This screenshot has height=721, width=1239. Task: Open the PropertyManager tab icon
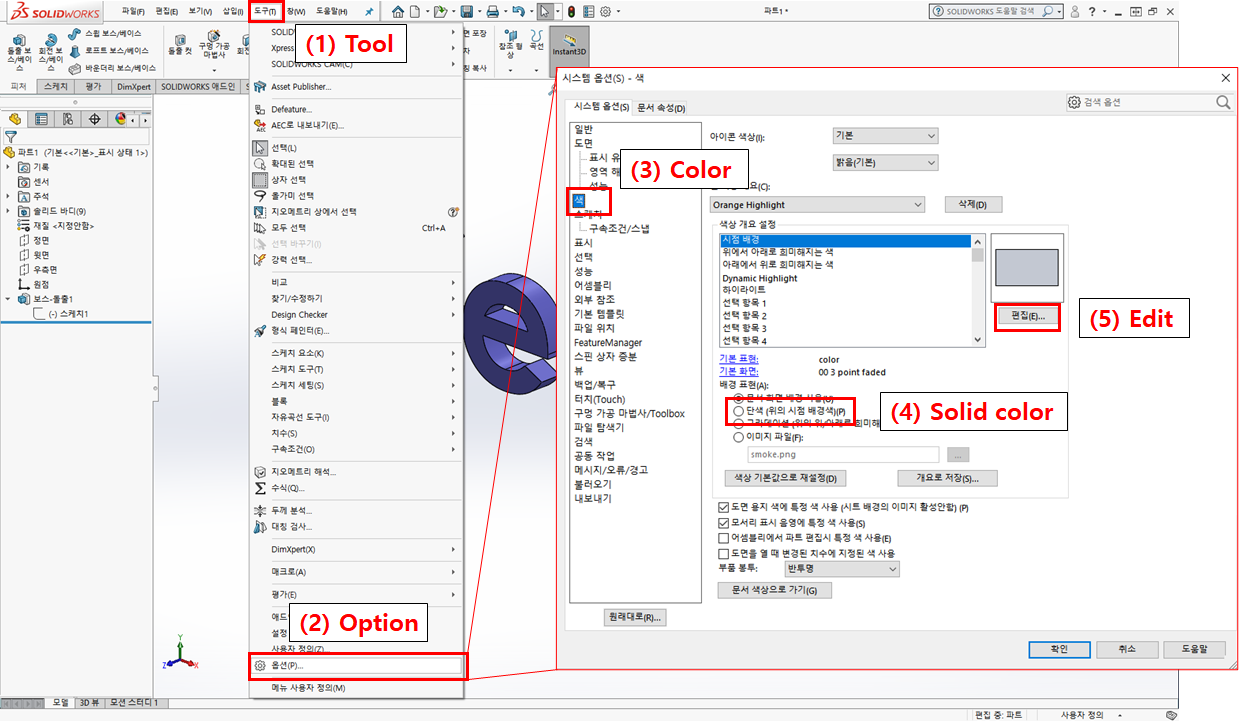pyautogui.click(x=41, y=119)
